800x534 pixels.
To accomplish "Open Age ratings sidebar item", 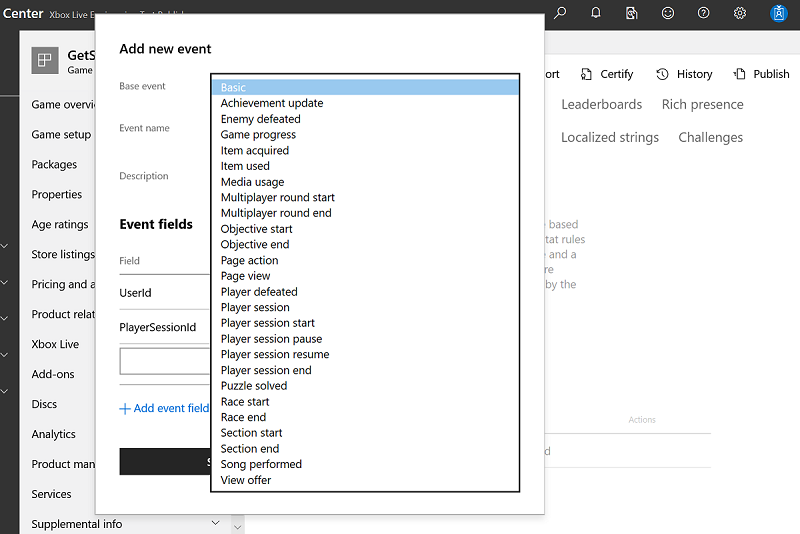I will pos(60,224).
